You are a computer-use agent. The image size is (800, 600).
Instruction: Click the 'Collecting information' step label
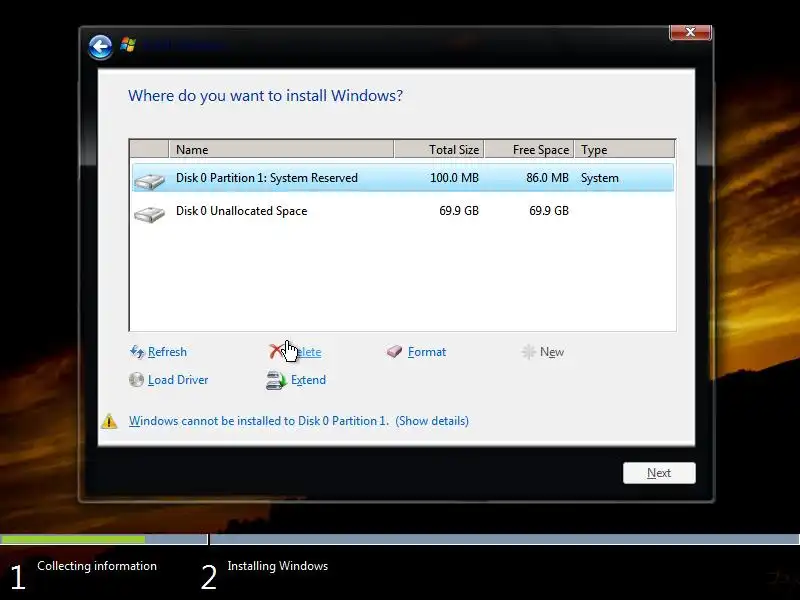97,566
